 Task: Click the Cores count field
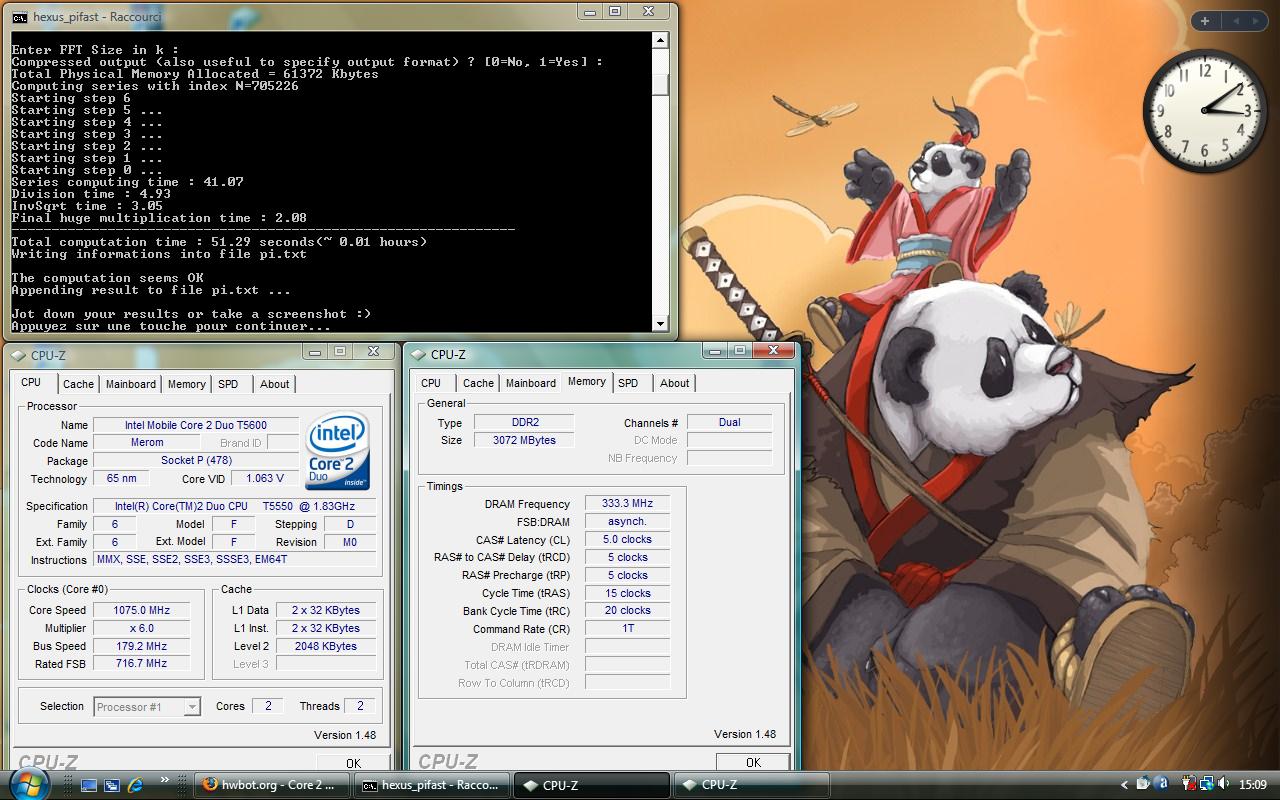267,706
